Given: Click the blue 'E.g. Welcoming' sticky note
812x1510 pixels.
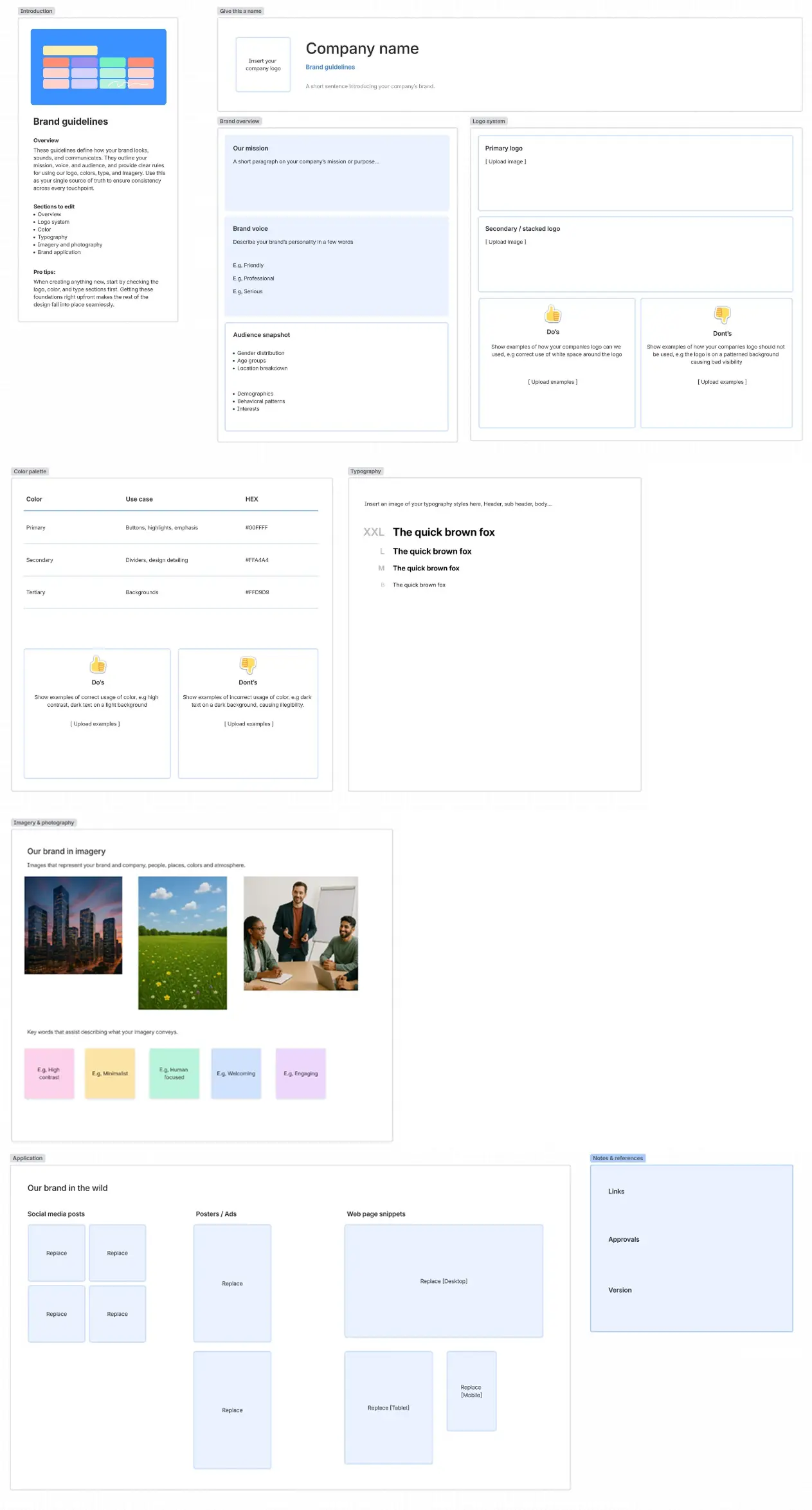Looking at the screenshot, I should coord(236,1073).
